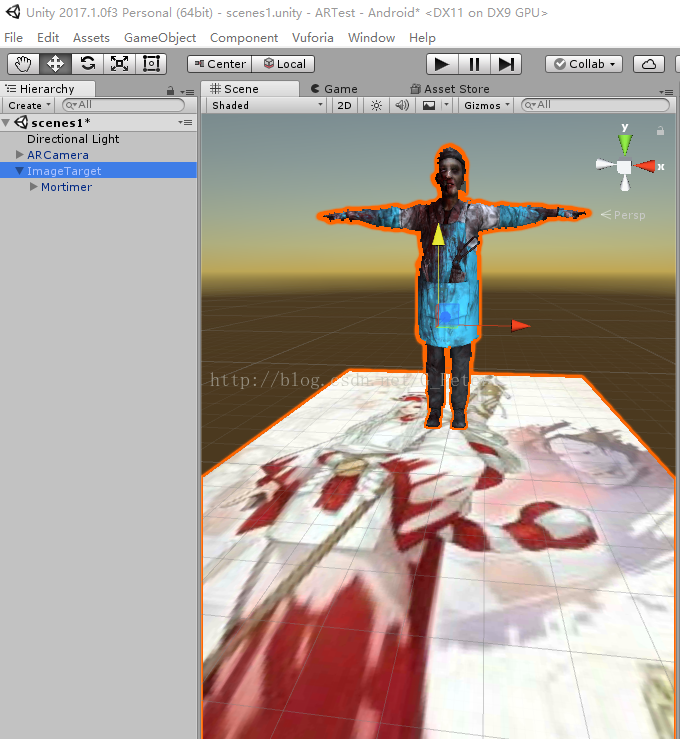Viewport: 680px width, 739px height.
Task: Toggle pivot mode Center button
Action: pos(220,64)
